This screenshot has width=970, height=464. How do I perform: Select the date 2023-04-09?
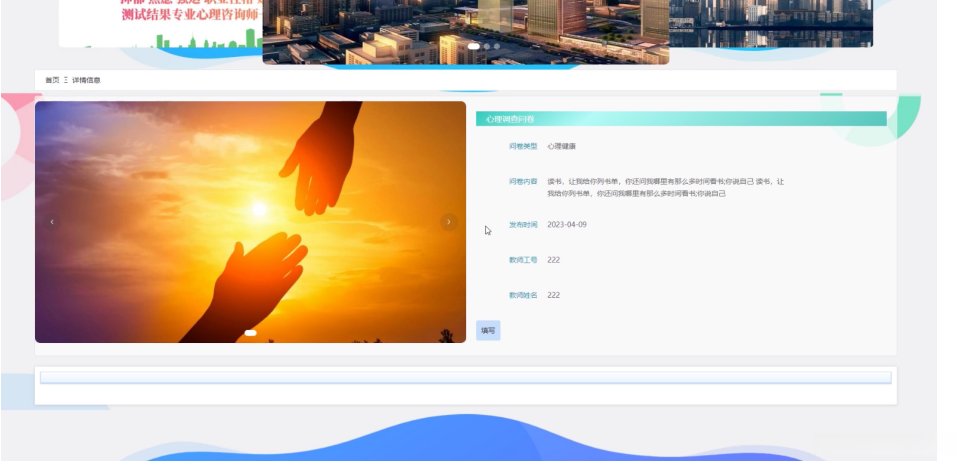567,225
